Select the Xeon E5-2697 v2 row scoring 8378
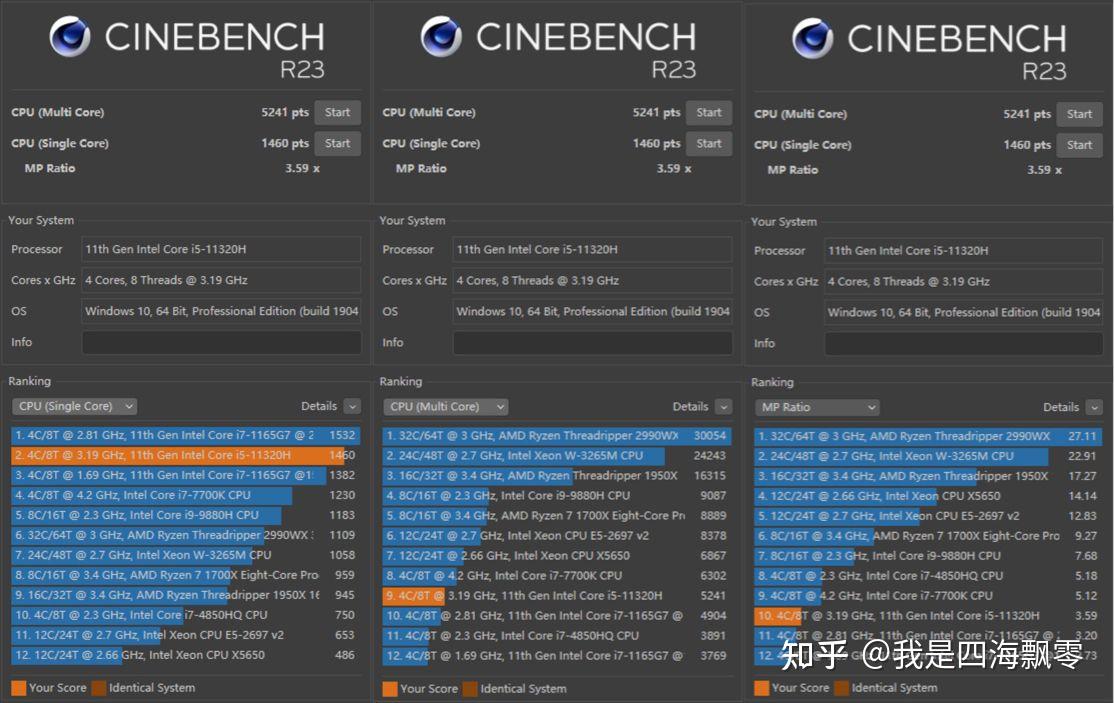Image resolution: width=1114 pixels, height=703 pixels. [x=557, y=535]
